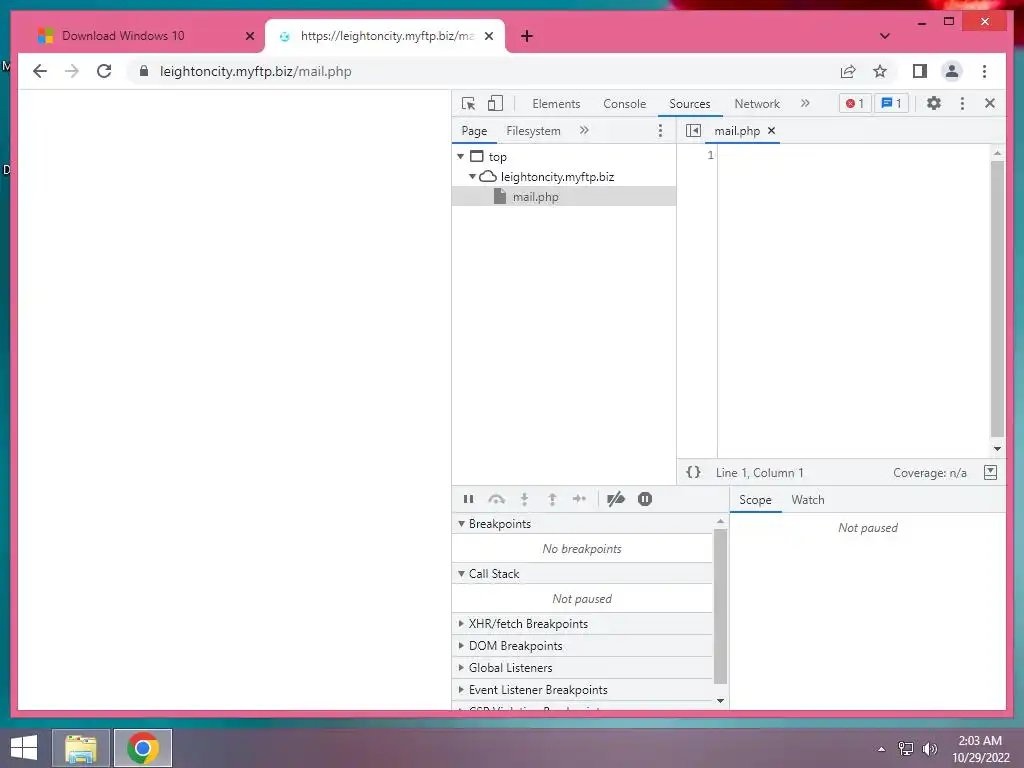Open File Explorer from the taskbar
Screen dimensions: 1024x768
click(81, 748)
